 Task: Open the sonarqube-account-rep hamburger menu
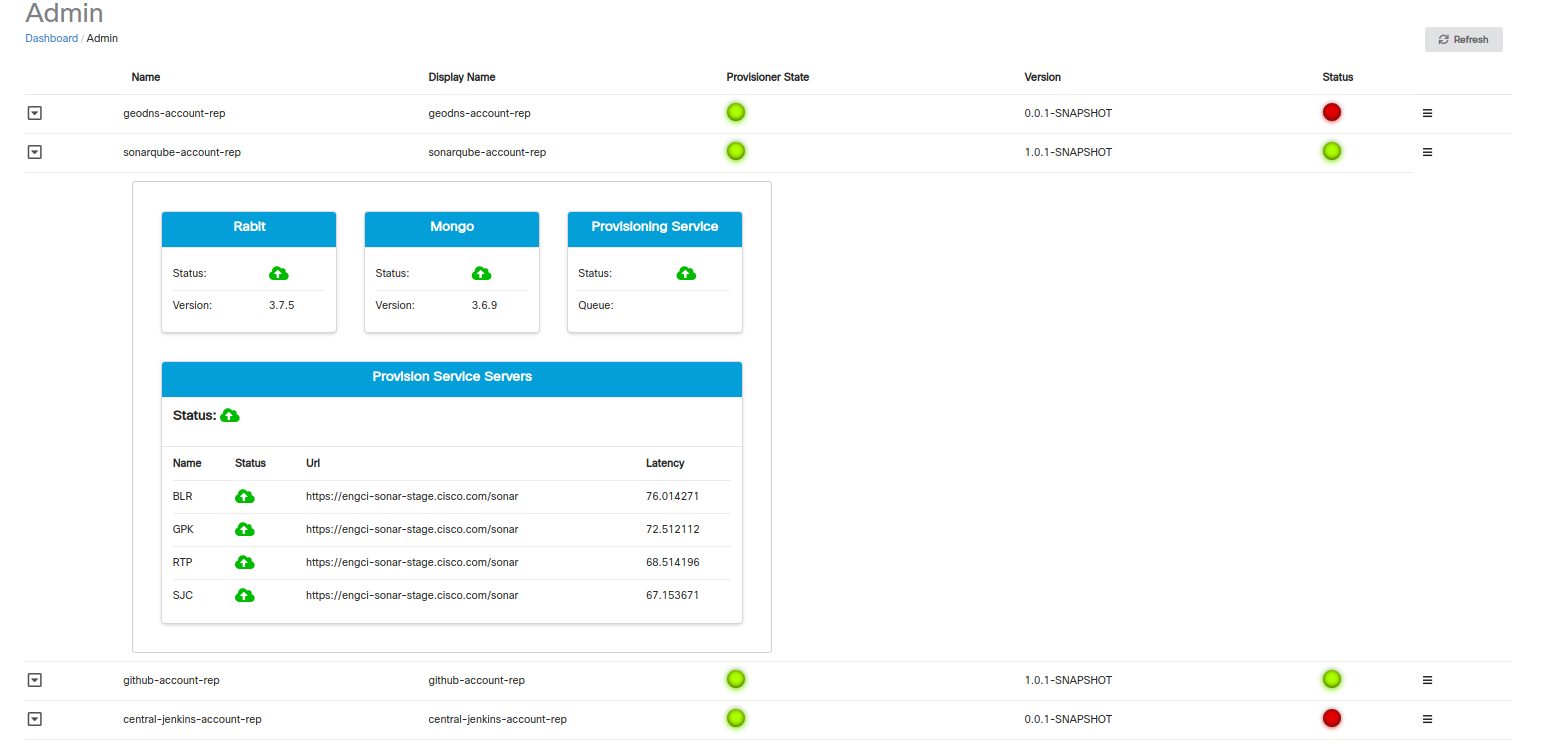pos(1427,152)
